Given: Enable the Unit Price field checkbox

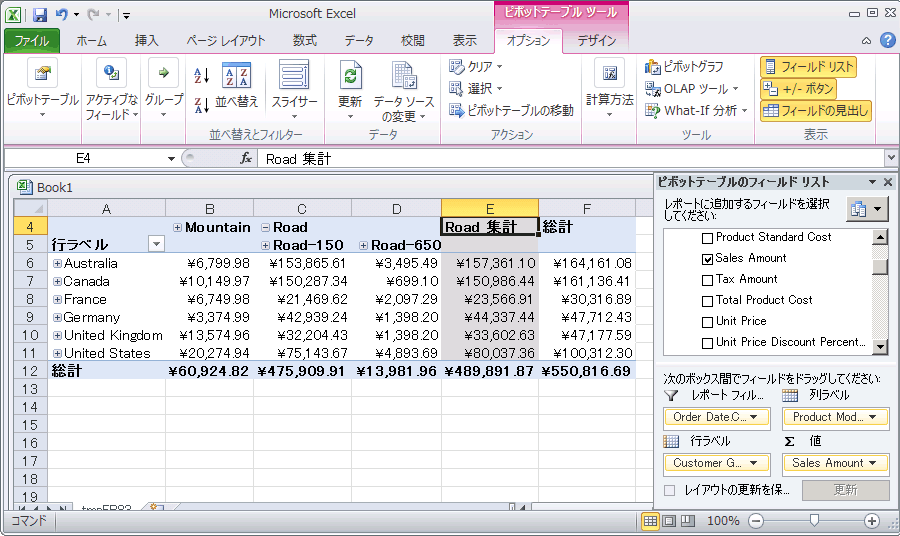Looking at the screenshot, I should tap(708, 321).
